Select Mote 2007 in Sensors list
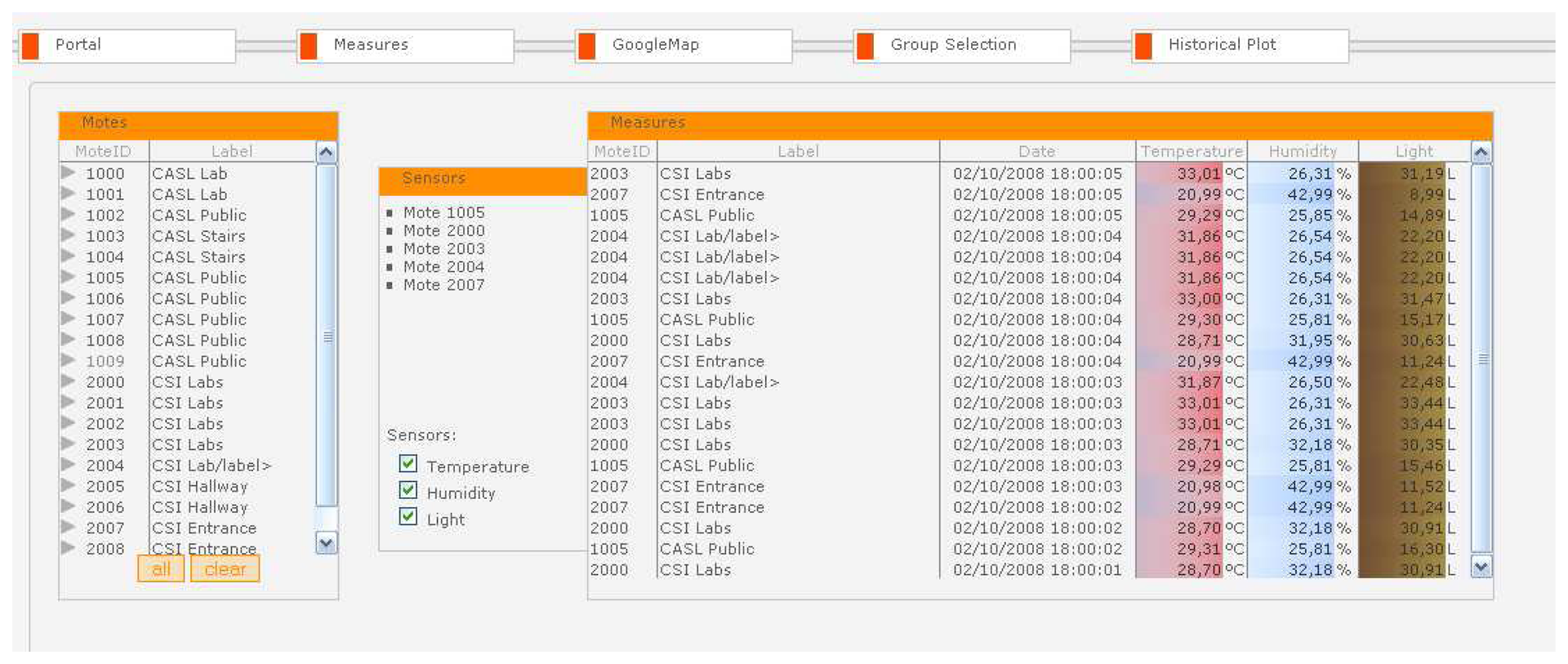The height and width of the screenshot is (664, 1568). pyautogui.click(x=443, y=284)
